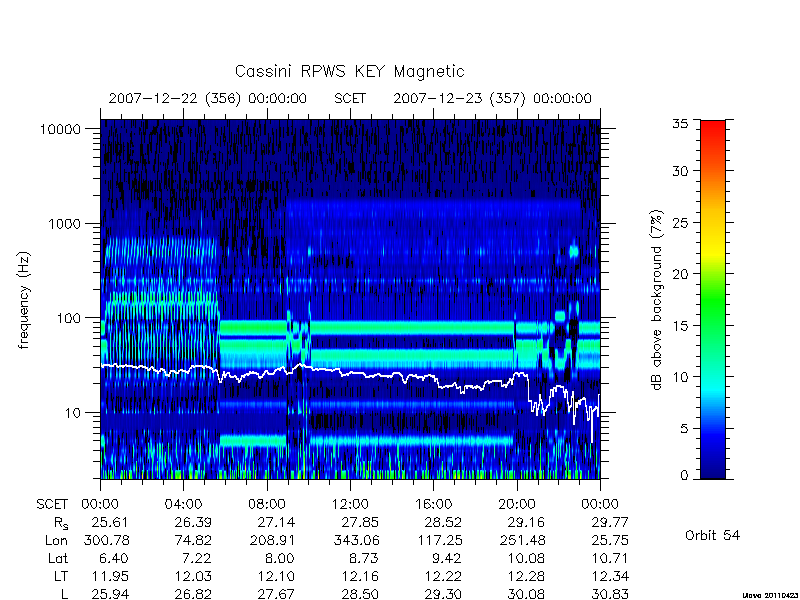Click the Lat value 9.42
Image resolution: width=800 pixels, height=600 pixels.
tap(447, 559)
